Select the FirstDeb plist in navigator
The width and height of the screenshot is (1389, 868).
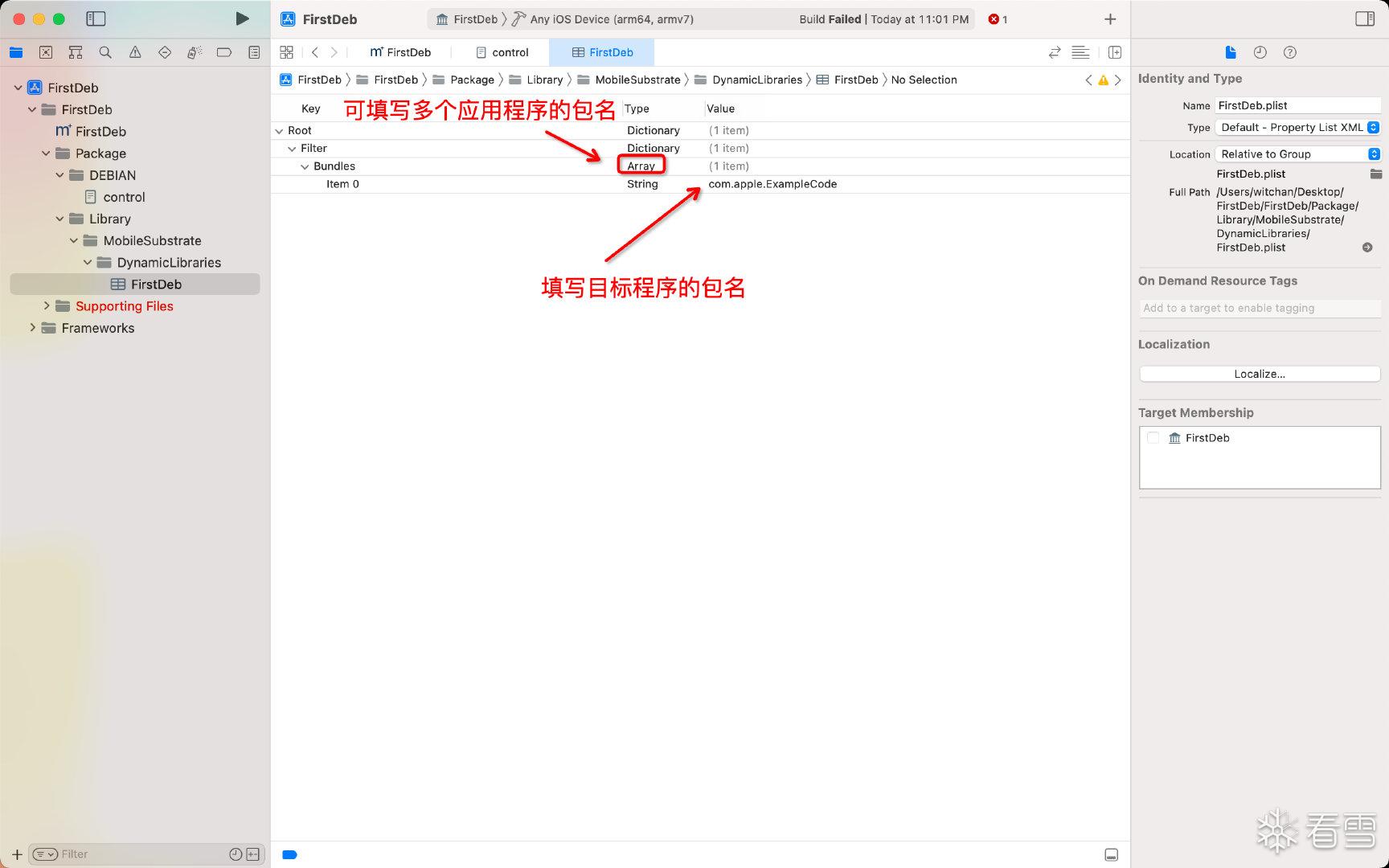(135, 284)
